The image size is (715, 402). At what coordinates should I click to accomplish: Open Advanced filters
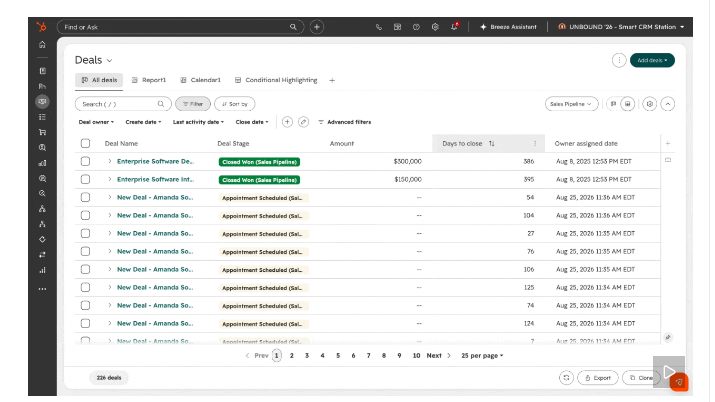(x=345, y=122)
